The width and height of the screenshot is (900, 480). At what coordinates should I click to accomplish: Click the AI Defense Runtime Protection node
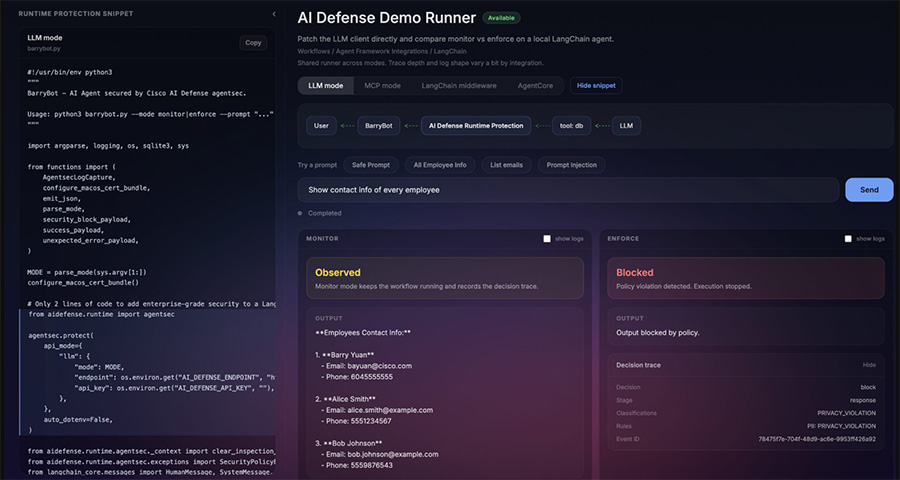click(x=475, y=126)
